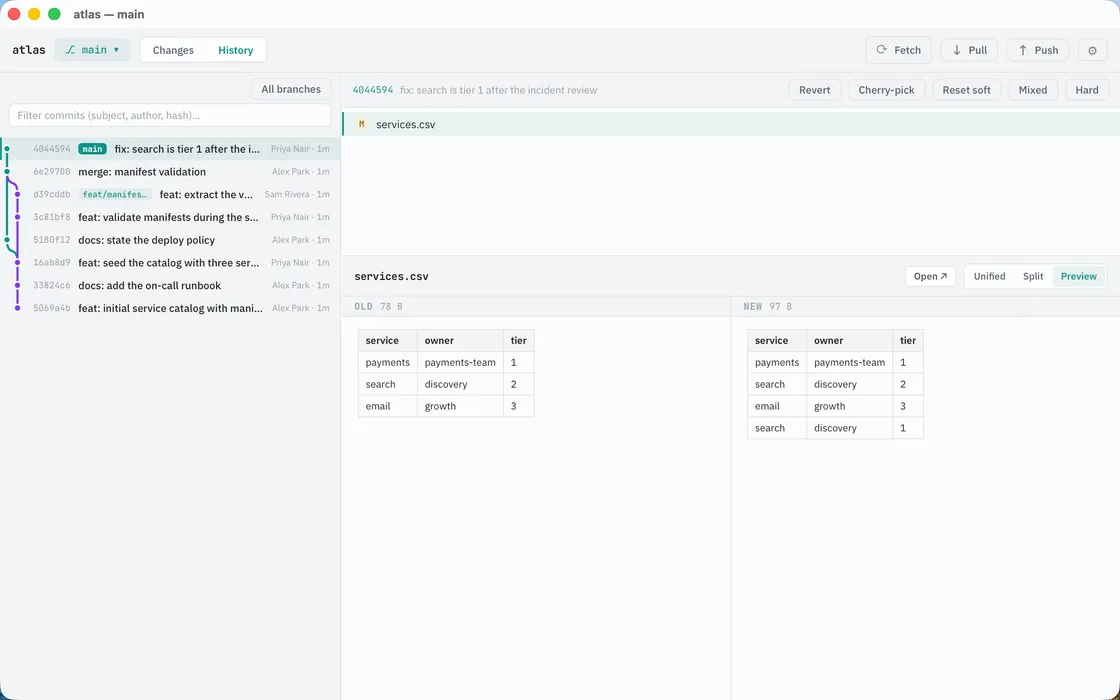Click the feat/manifes… branch tag
The image size is (1120, 700).
(115, 194)
